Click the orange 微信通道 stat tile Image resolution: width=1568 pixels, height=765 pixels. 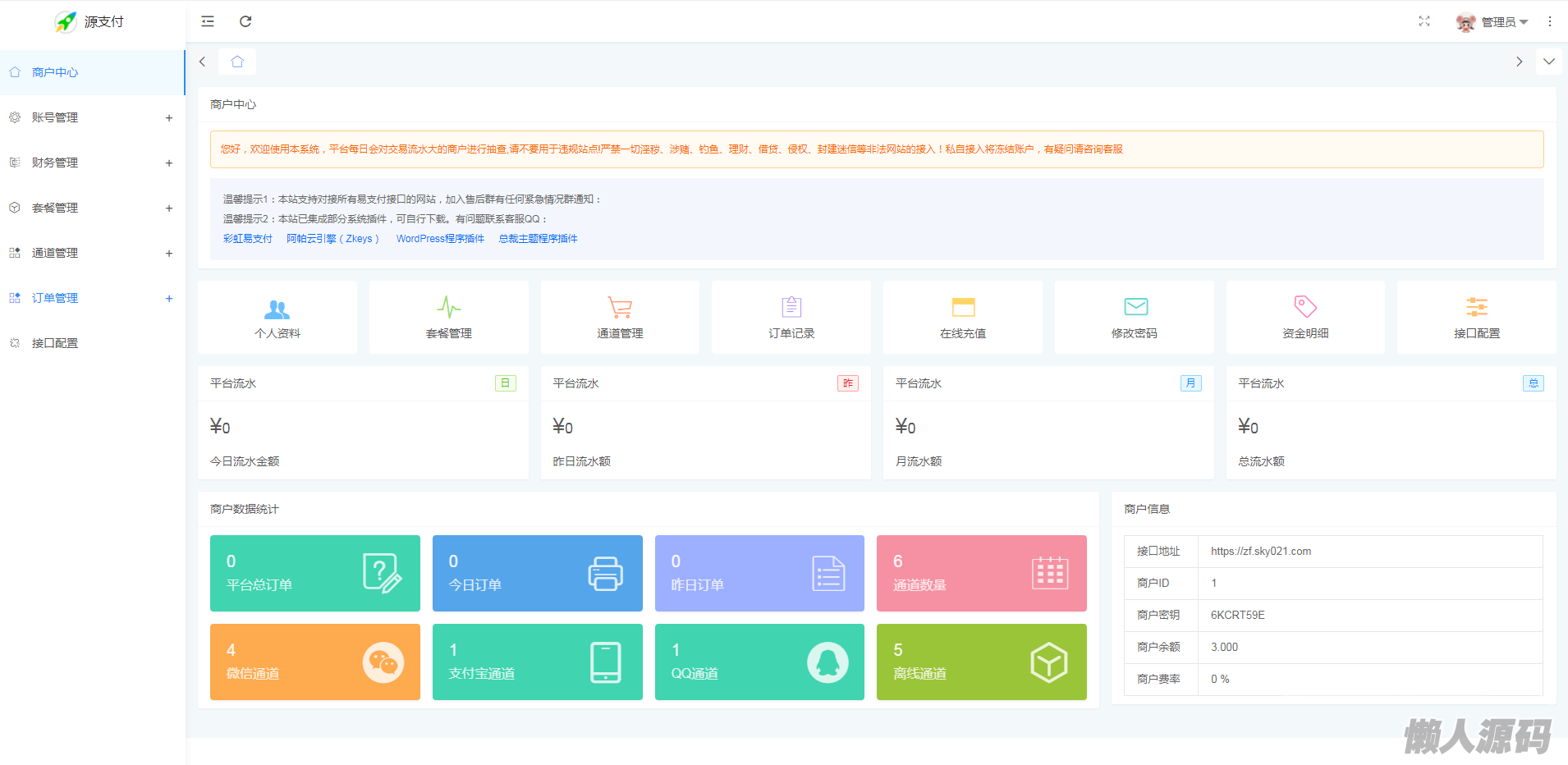click(x=314, y=662)
